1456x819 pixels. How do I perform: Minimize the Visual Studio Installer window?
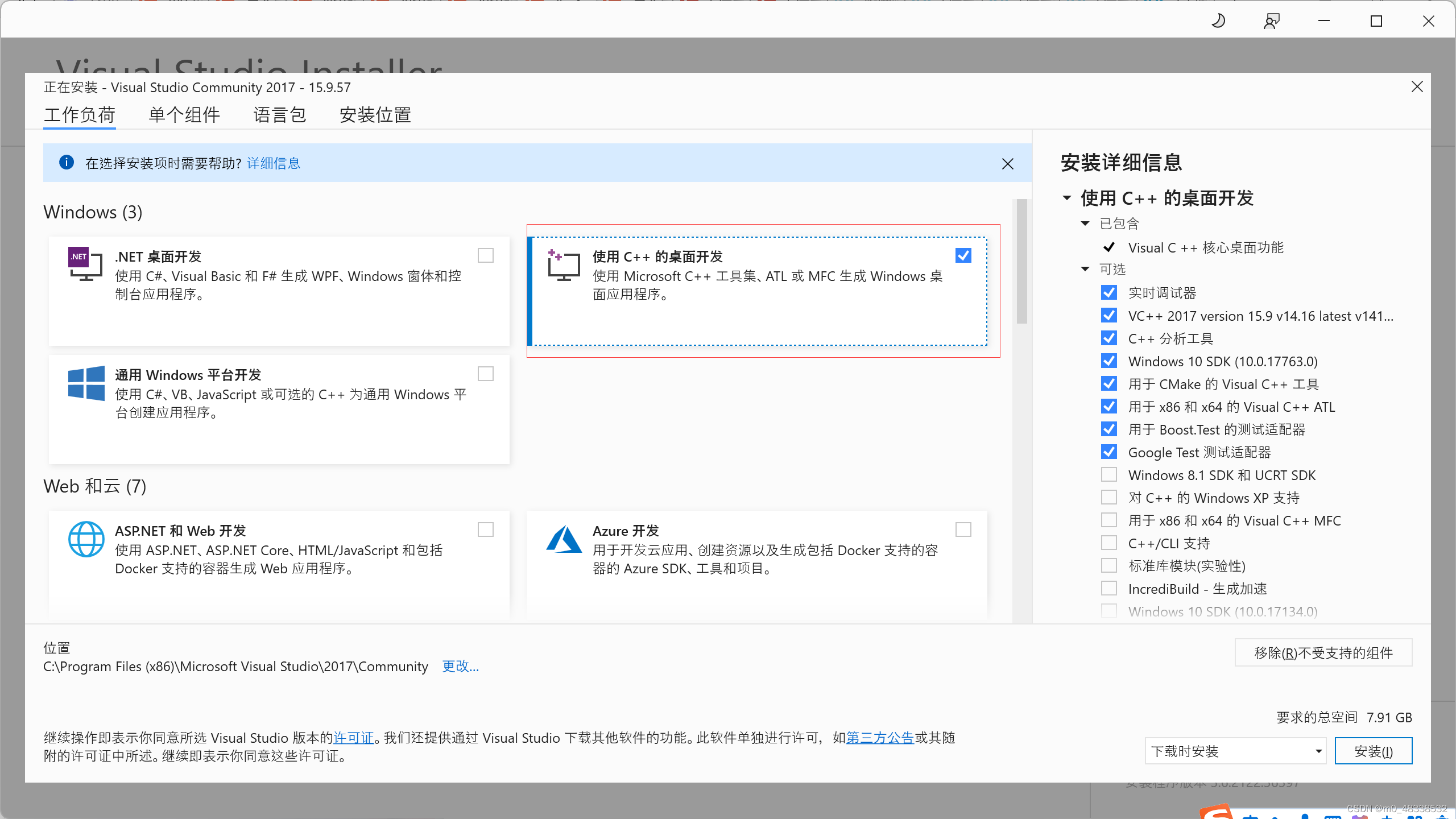tap(1324, 21)
